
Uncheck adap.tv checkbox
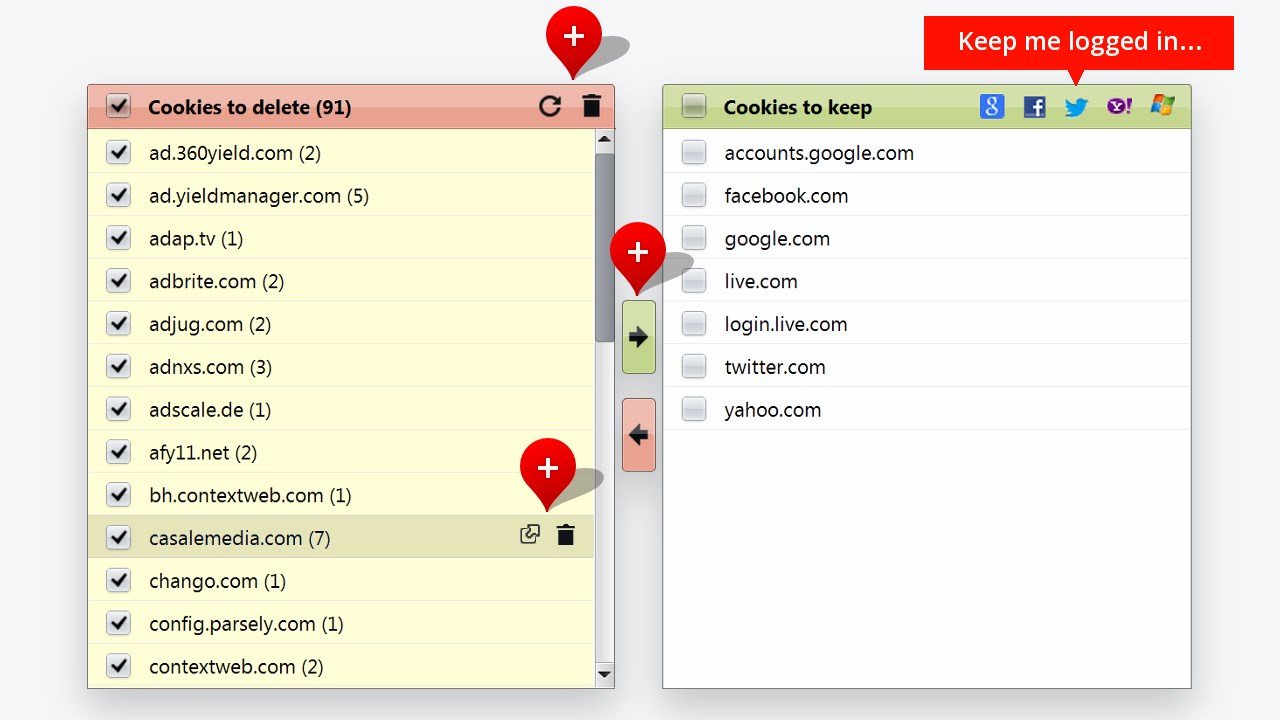(119, 238)
